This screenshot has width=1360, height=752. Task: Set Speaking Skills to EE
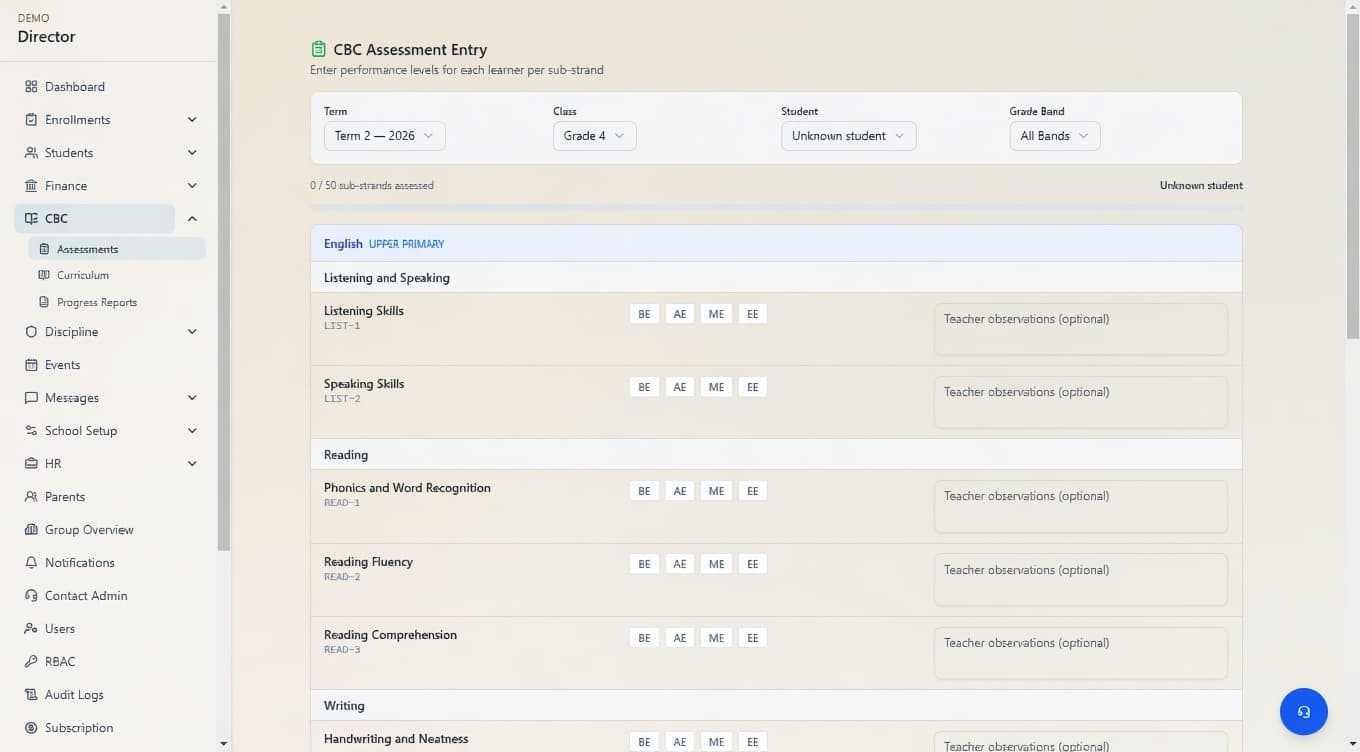(x=752, y=387)
